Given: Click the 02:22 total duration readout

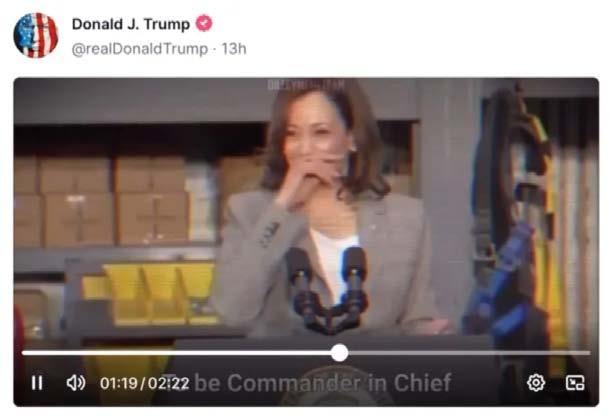Looking at the screenshot, I should pos(168,384).
